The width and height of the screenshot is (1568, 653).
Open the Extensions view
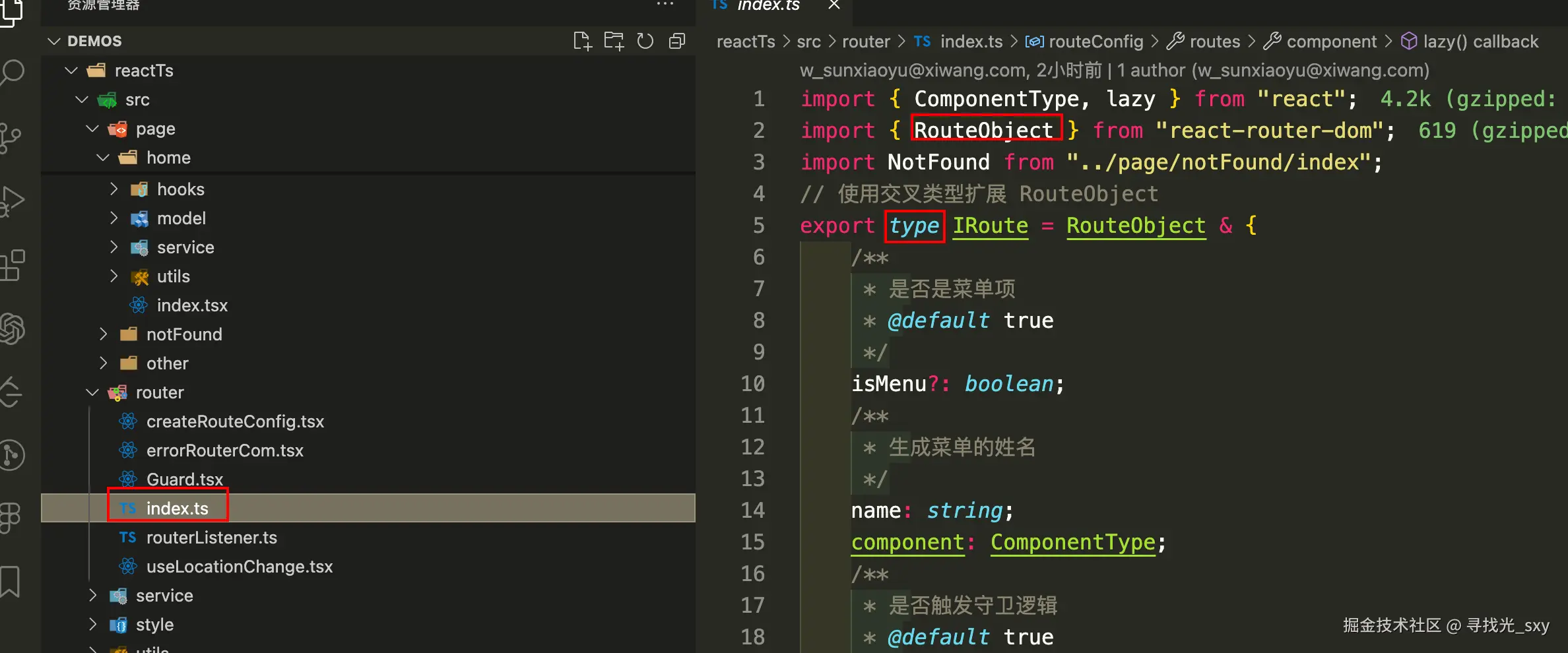12,265
